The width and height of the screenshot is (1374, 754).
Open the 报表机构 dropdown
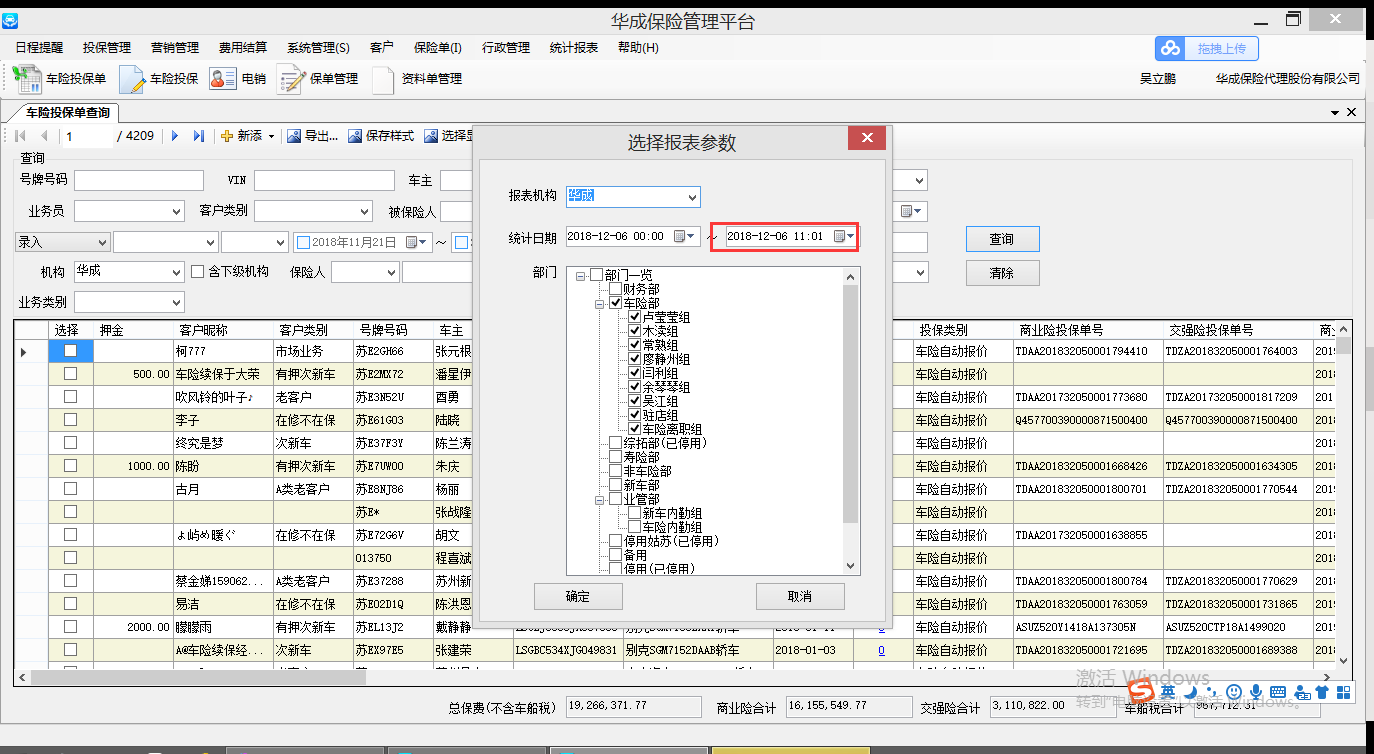693,196
